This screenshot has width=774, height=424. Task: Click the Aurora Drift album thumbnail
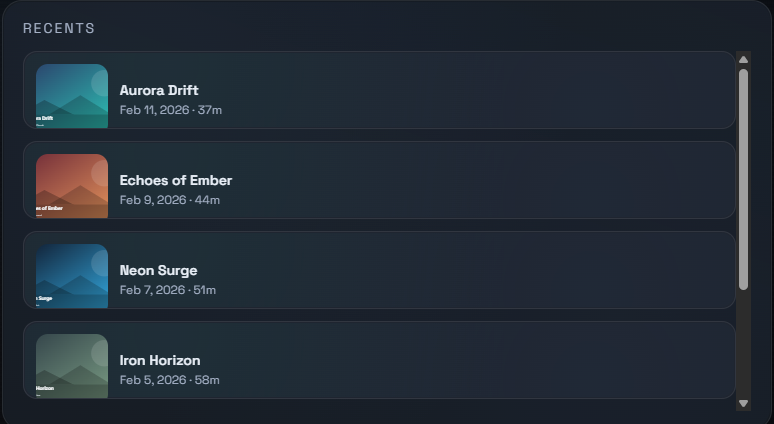(72, 96)
